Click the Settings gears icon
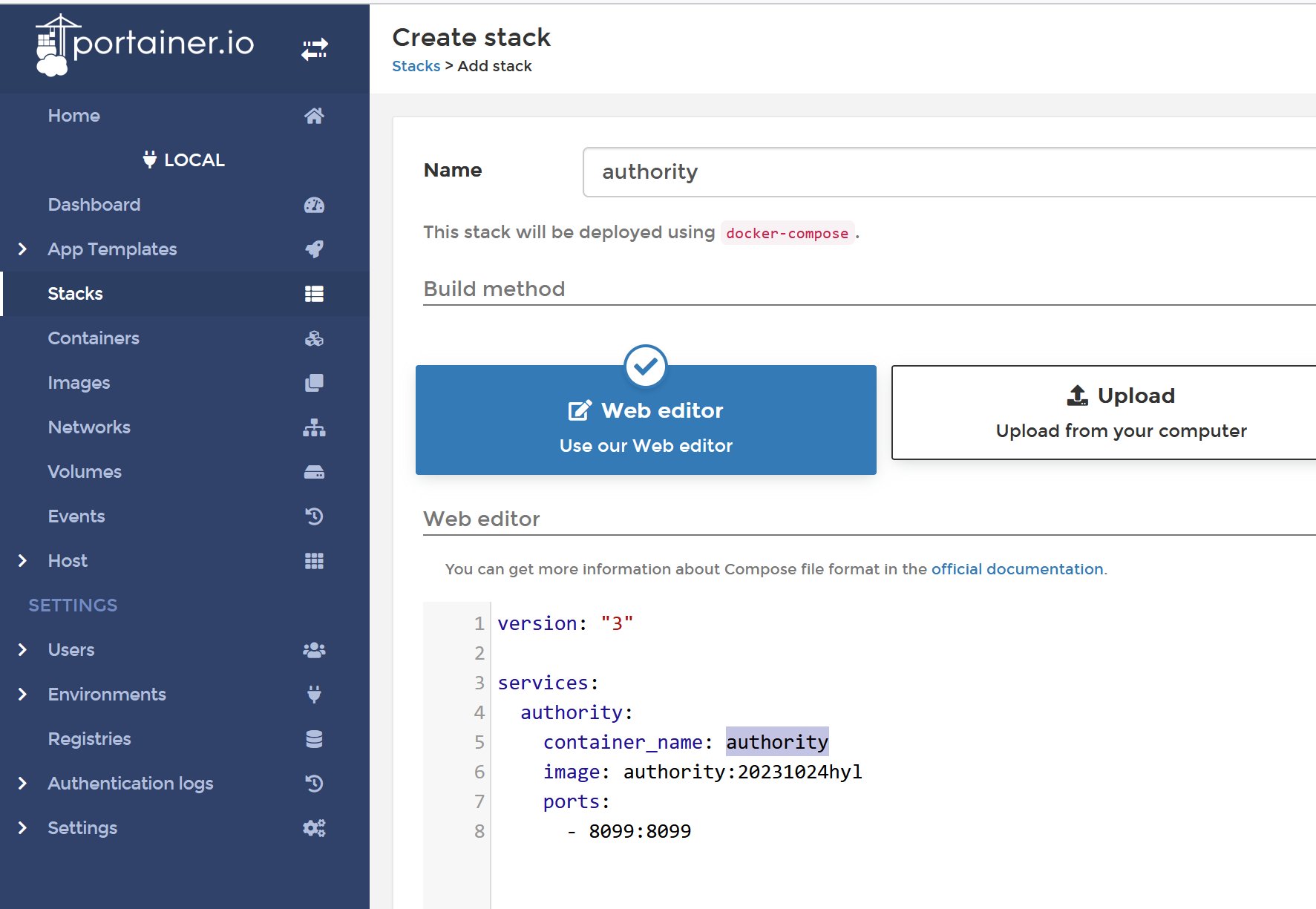 [314, 828]
